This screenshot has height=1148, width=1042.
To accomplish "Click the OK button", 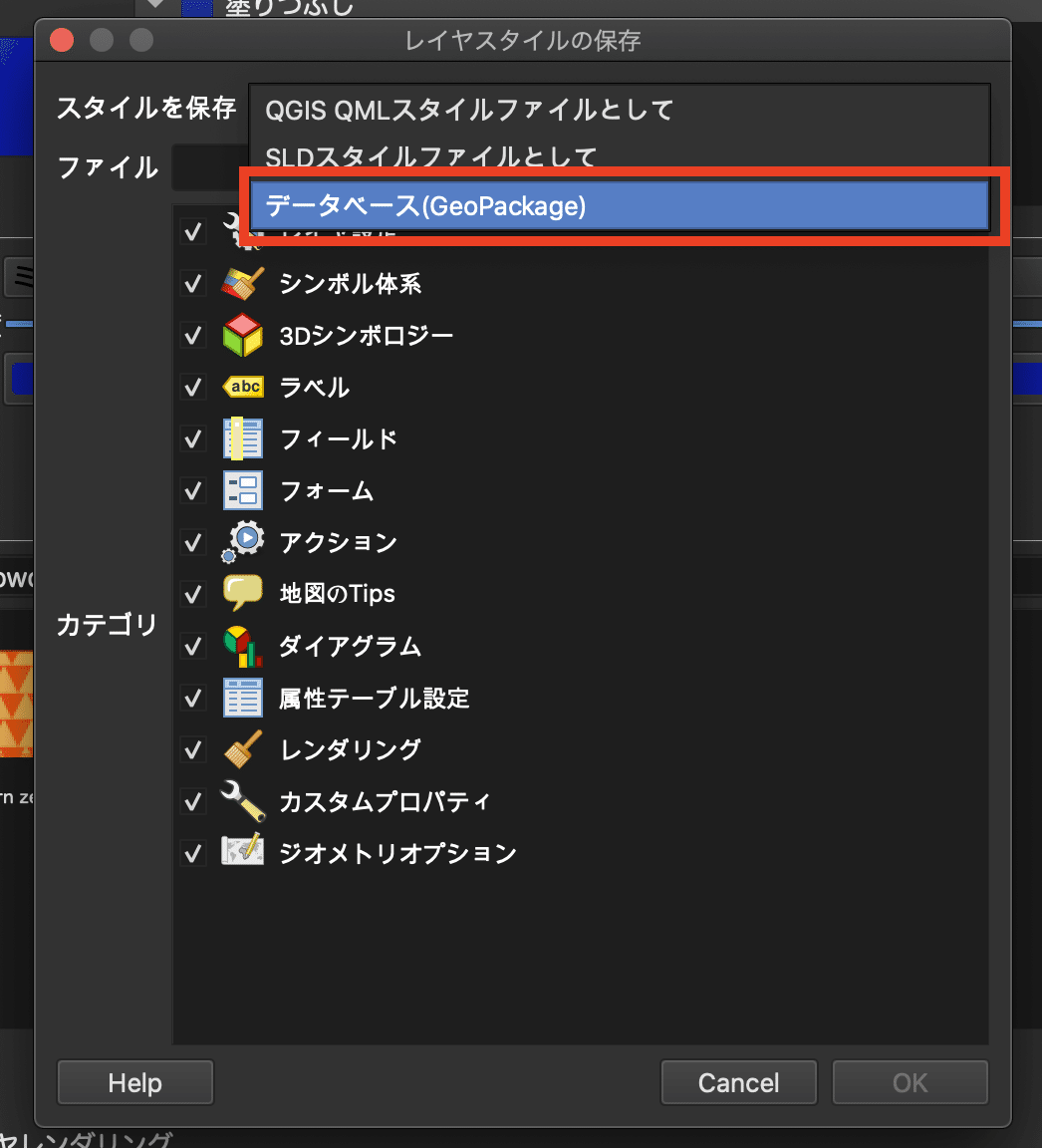I will click(910, 1082).
